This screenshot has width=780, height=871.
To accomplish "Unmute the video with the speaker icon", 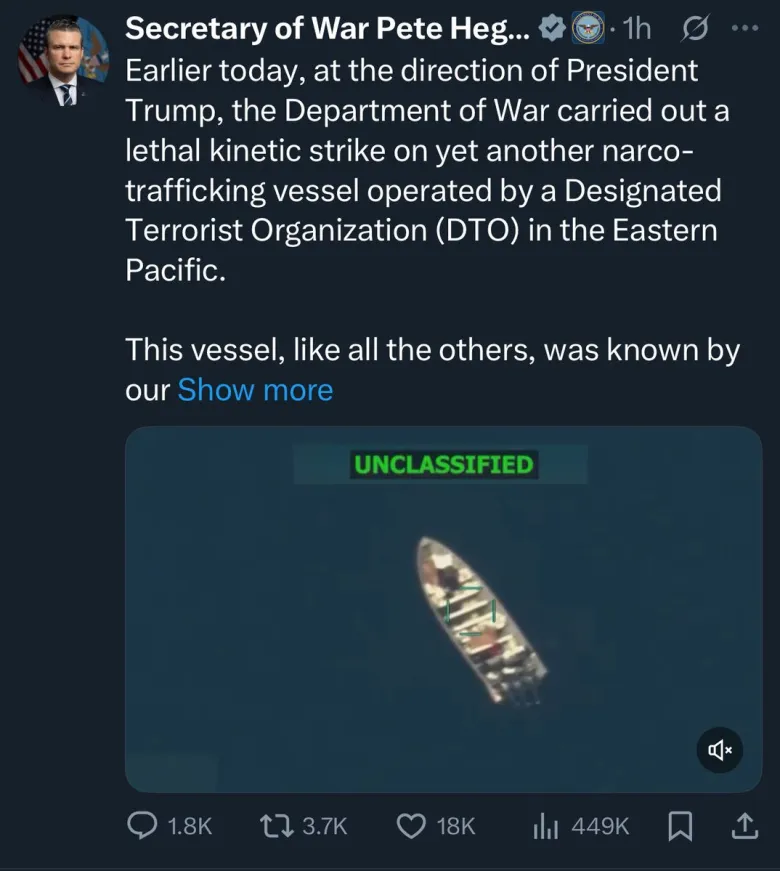I will click(x=720, y=750).
